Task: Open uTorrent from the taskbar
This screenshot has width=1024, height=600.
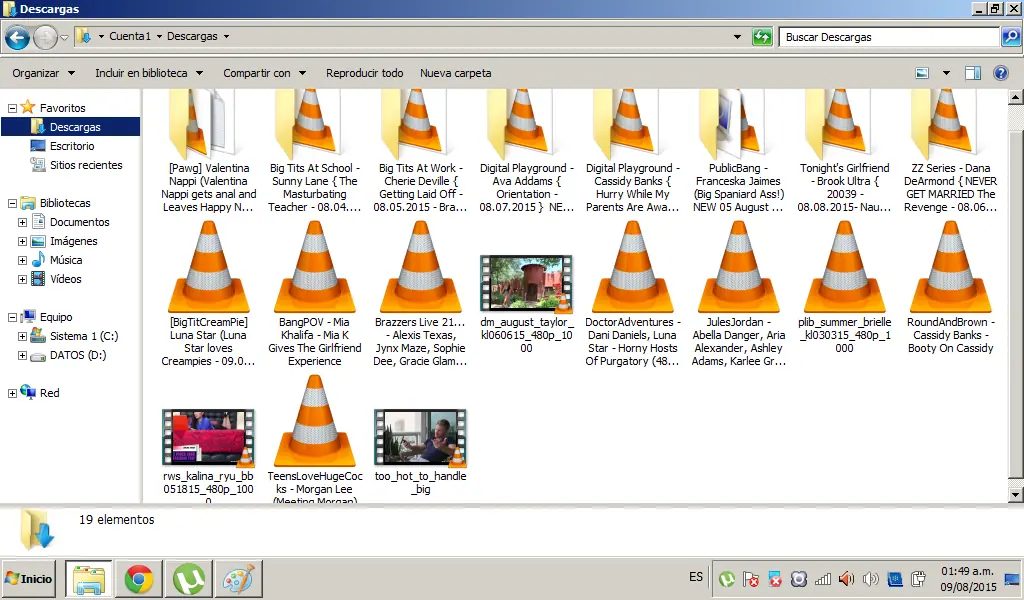Action: 189,578
